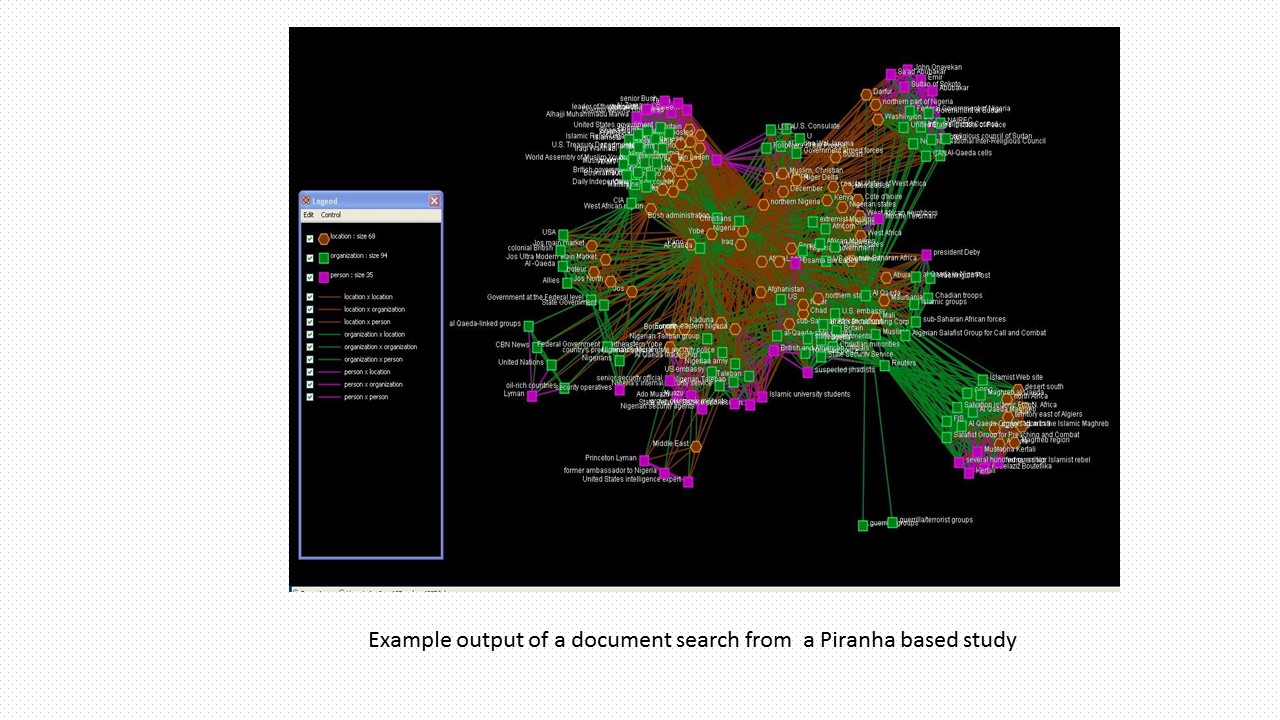The height and width of the screenshot is (720, 1280).
Task: Click the Legend window title bar
Action: pos(371,201)
